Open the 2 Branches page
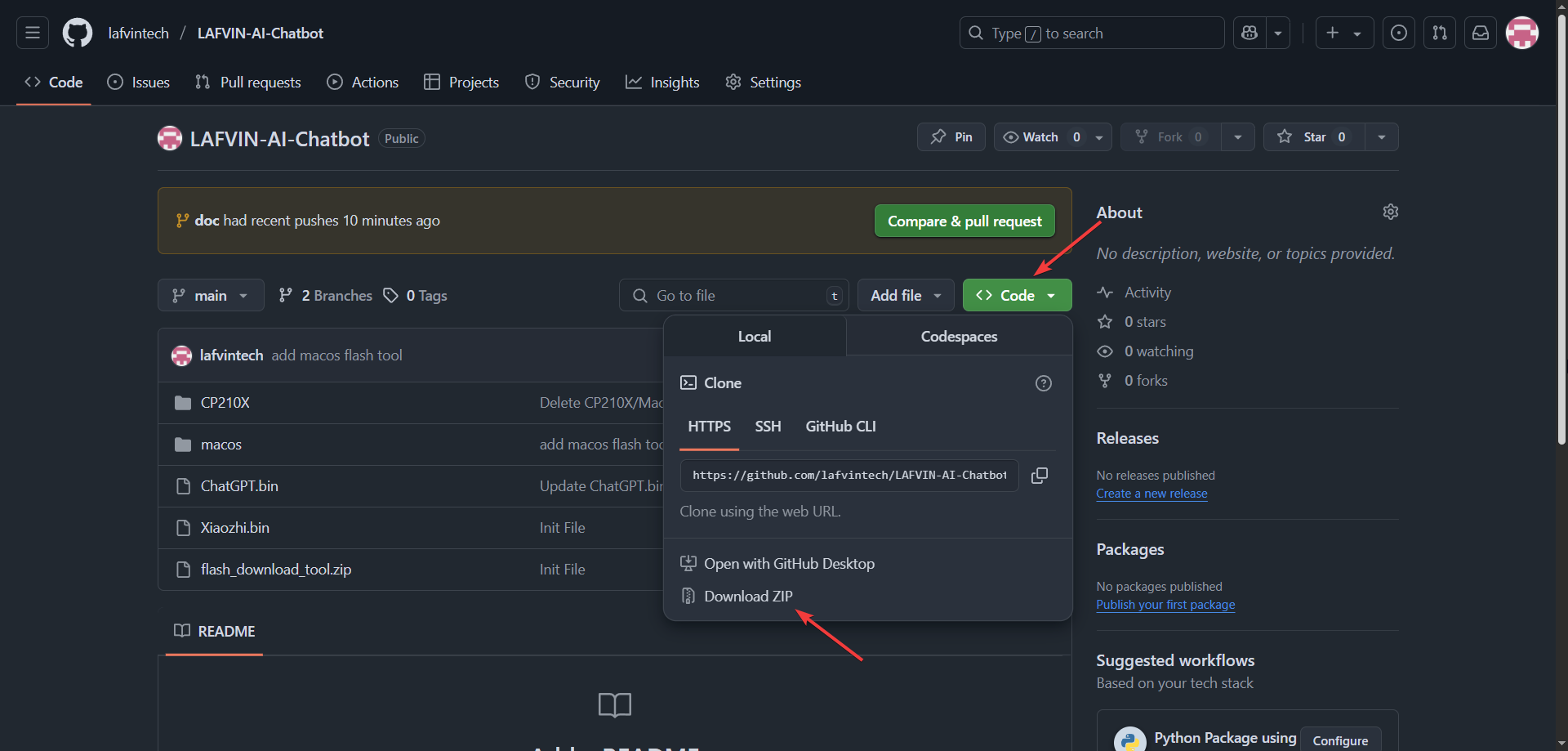 point(325,296)
